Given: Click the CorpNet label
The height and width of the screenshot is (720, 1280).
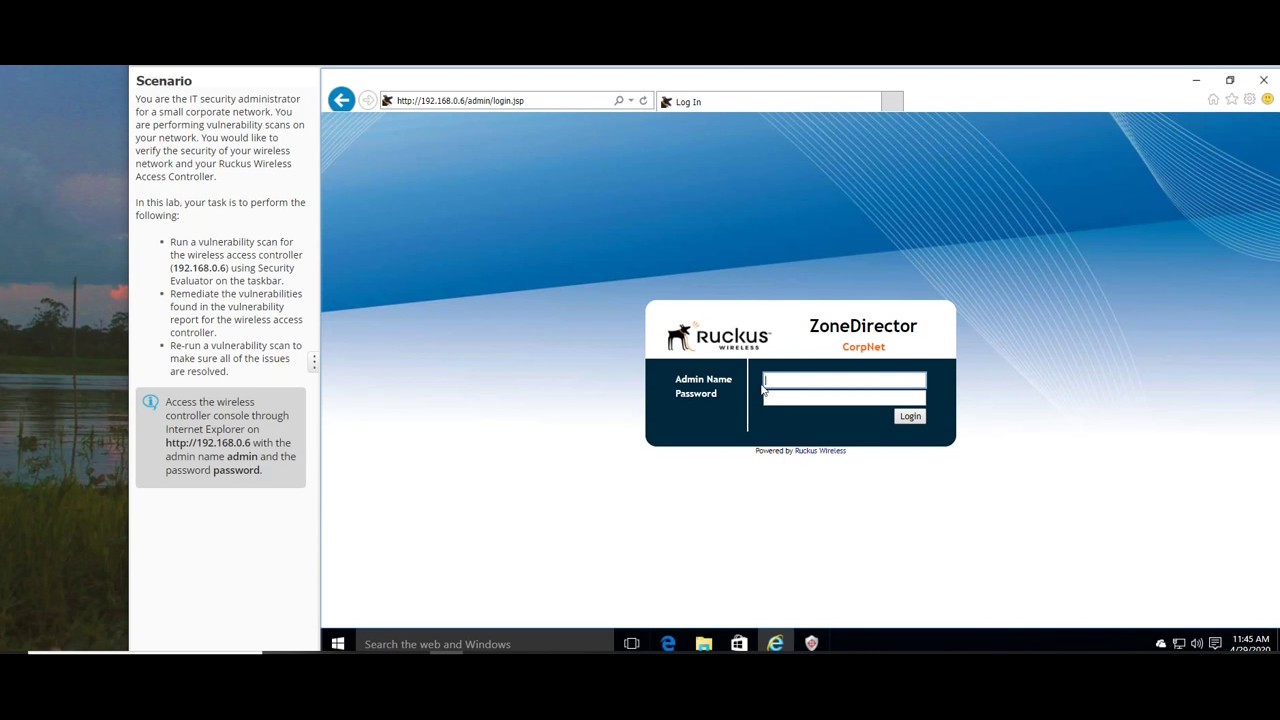Looking at the screenshot, I should (863, 347).
